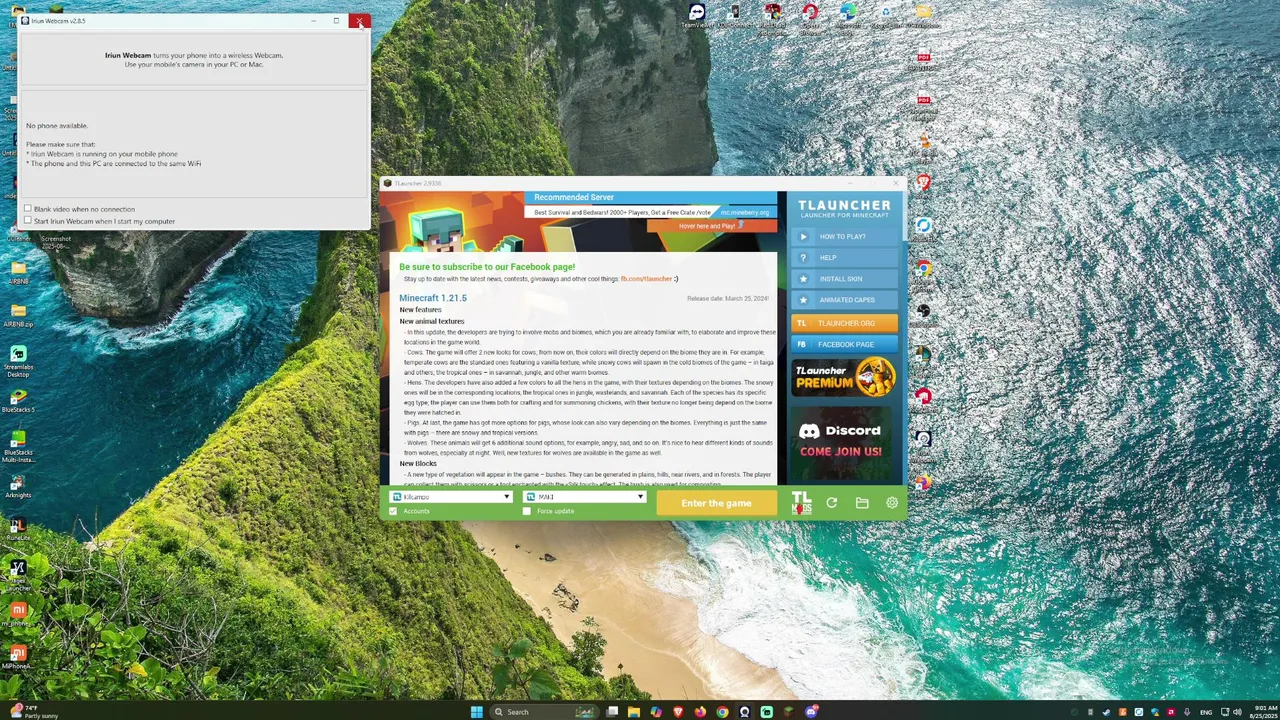
Task: Open the FACEBOOK PAGE button in TLauncher
Action: [844, 344]
